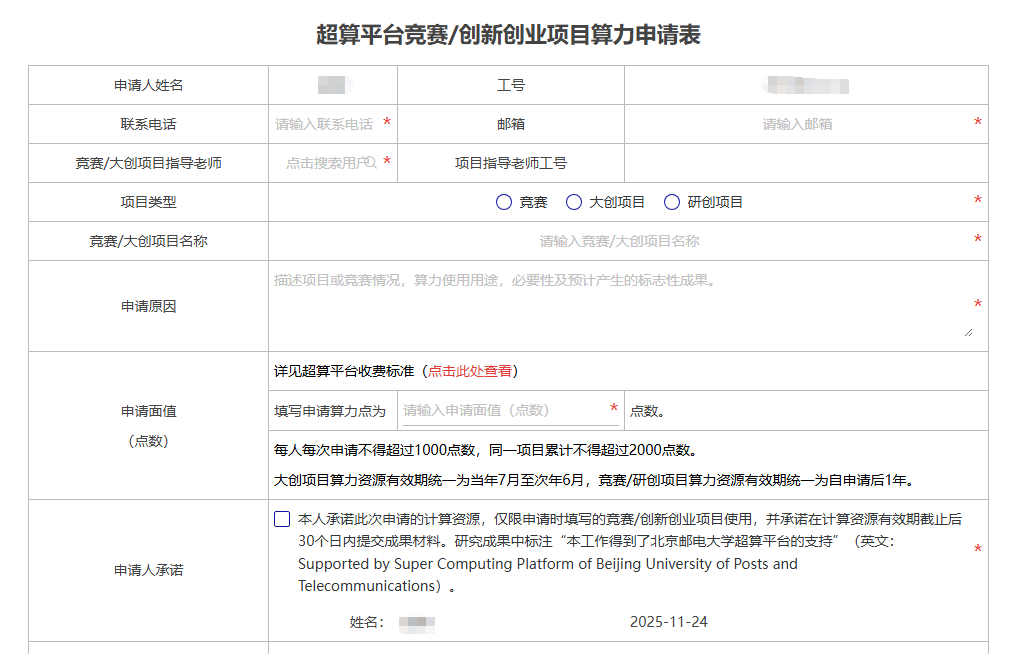Choose the 大创项目 project type
This screenshot has width=1010, height=654.
point(574,202)
